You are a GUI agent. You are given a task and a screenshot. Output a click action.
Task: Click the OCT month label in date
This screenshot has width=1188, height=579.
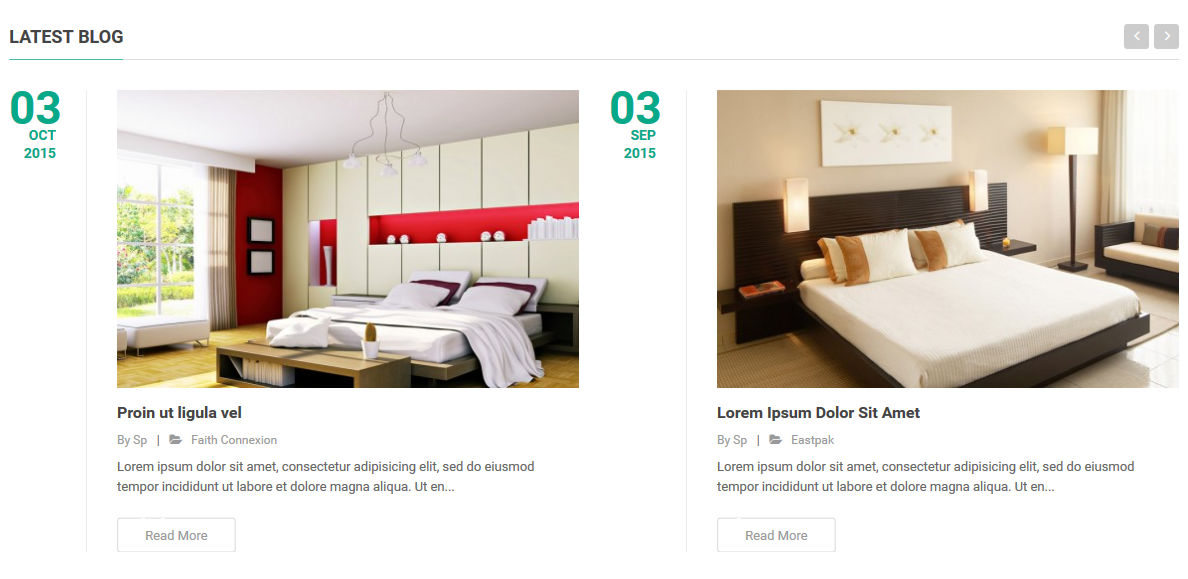(x=42, y=136)
